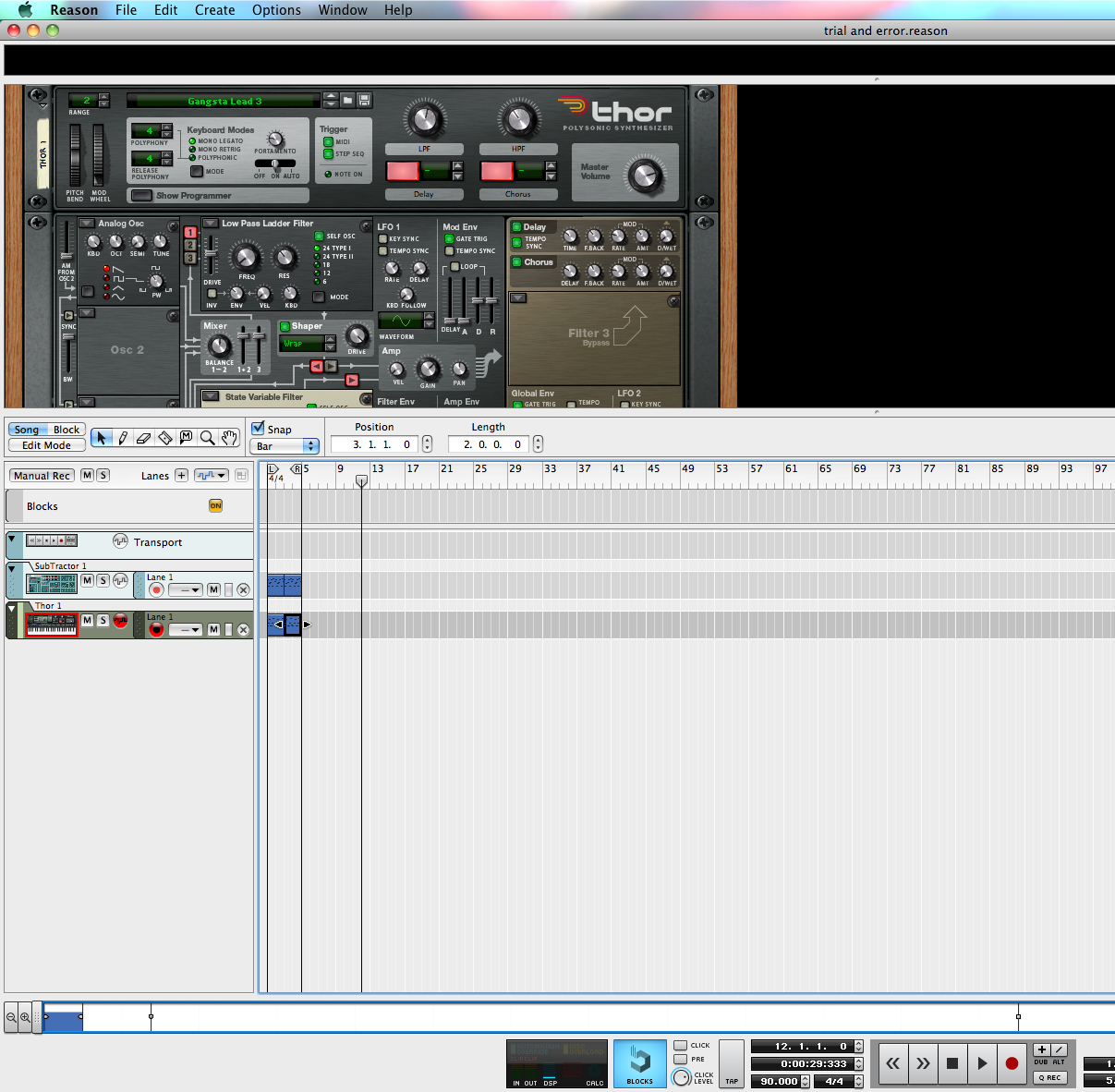Click the zoom out magnifier icon

click(11, 1017)
